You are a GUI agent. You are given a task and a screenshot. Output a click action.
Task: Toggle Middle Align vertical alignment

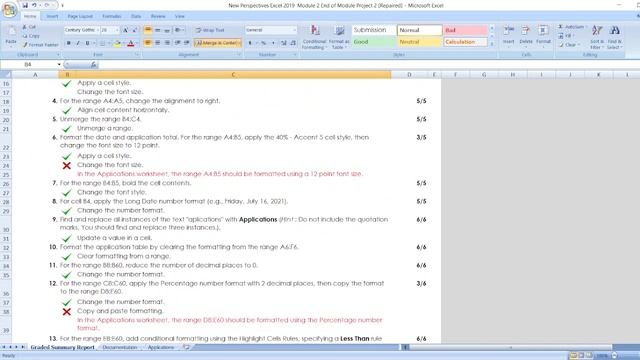coord(158,30)
